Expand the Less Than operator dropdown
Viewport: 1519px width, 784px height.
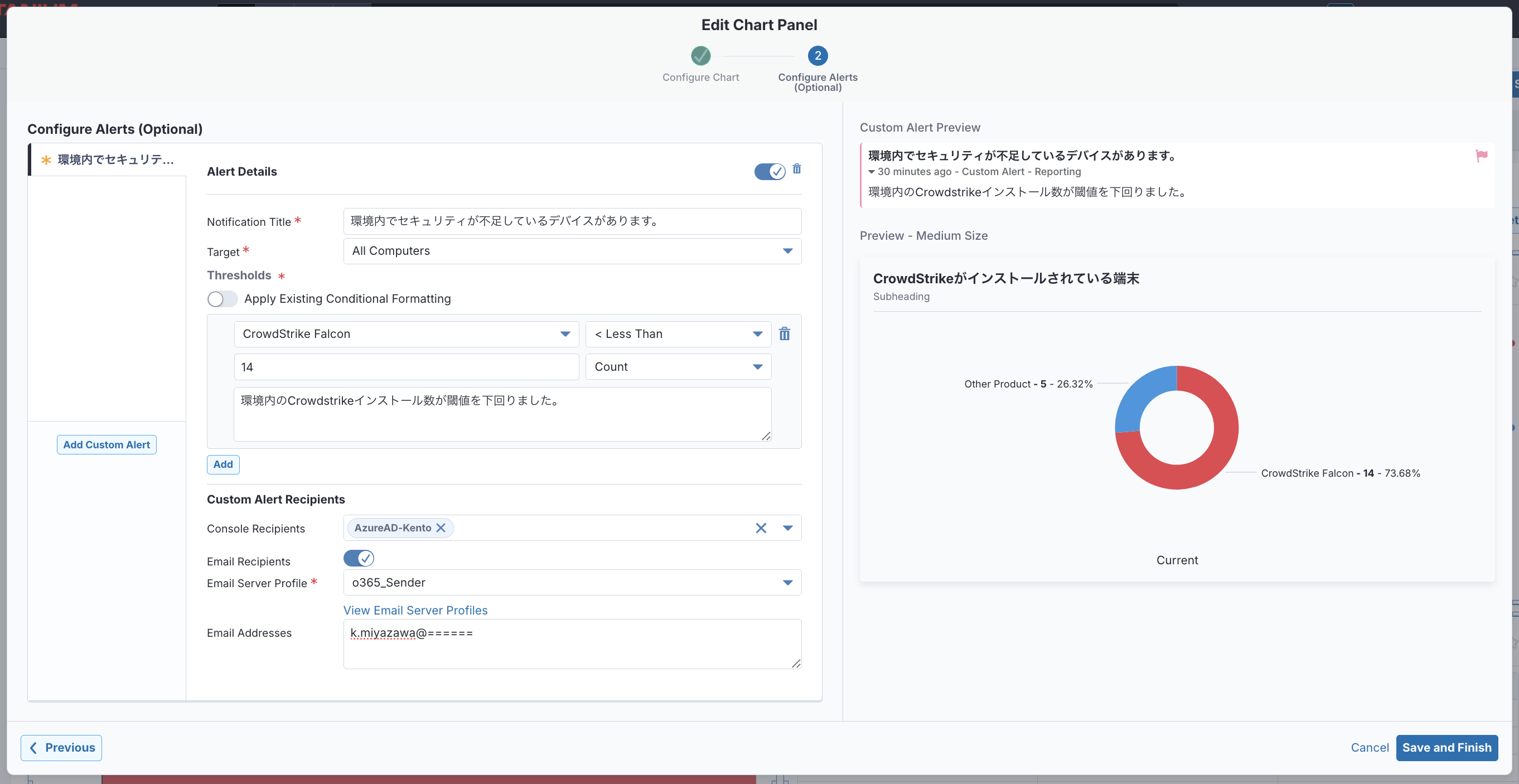(x=678, y=334)
